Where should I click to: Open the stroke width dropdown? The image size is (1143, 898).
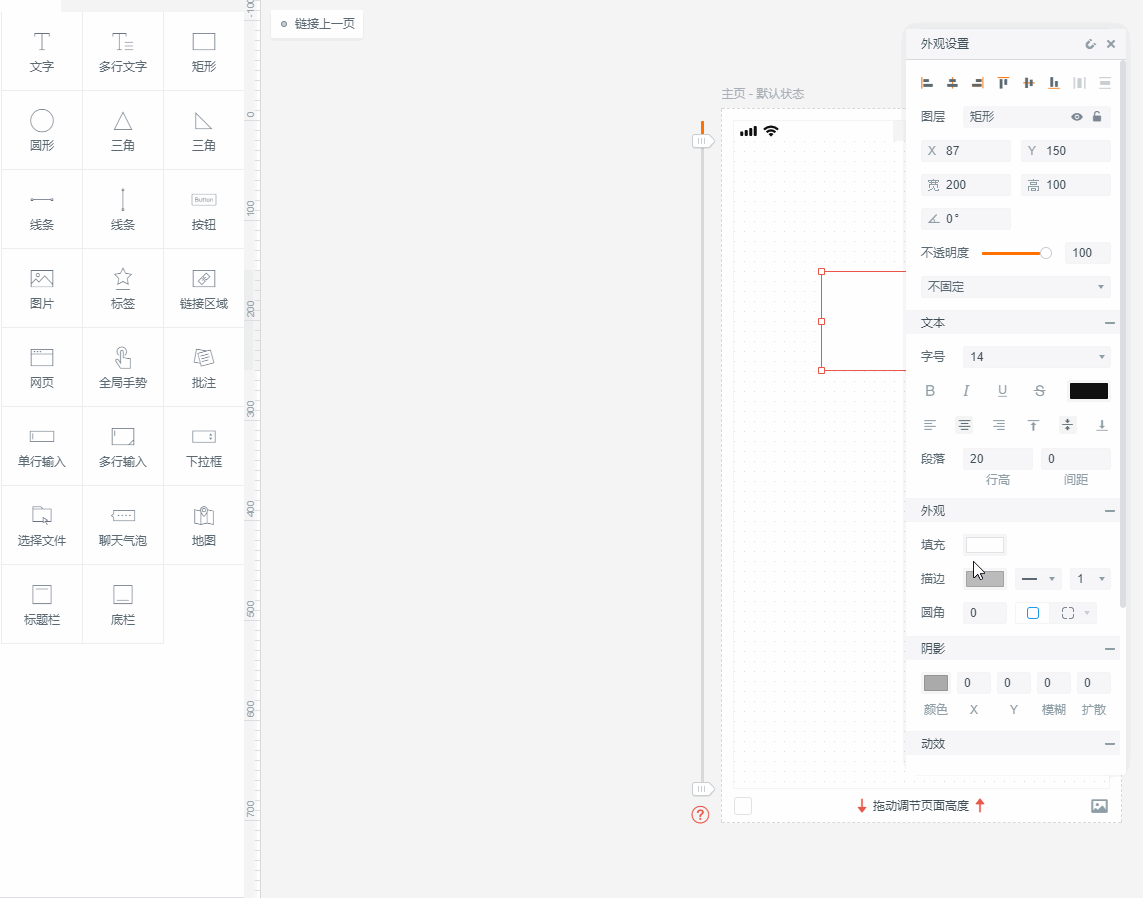1090,579
